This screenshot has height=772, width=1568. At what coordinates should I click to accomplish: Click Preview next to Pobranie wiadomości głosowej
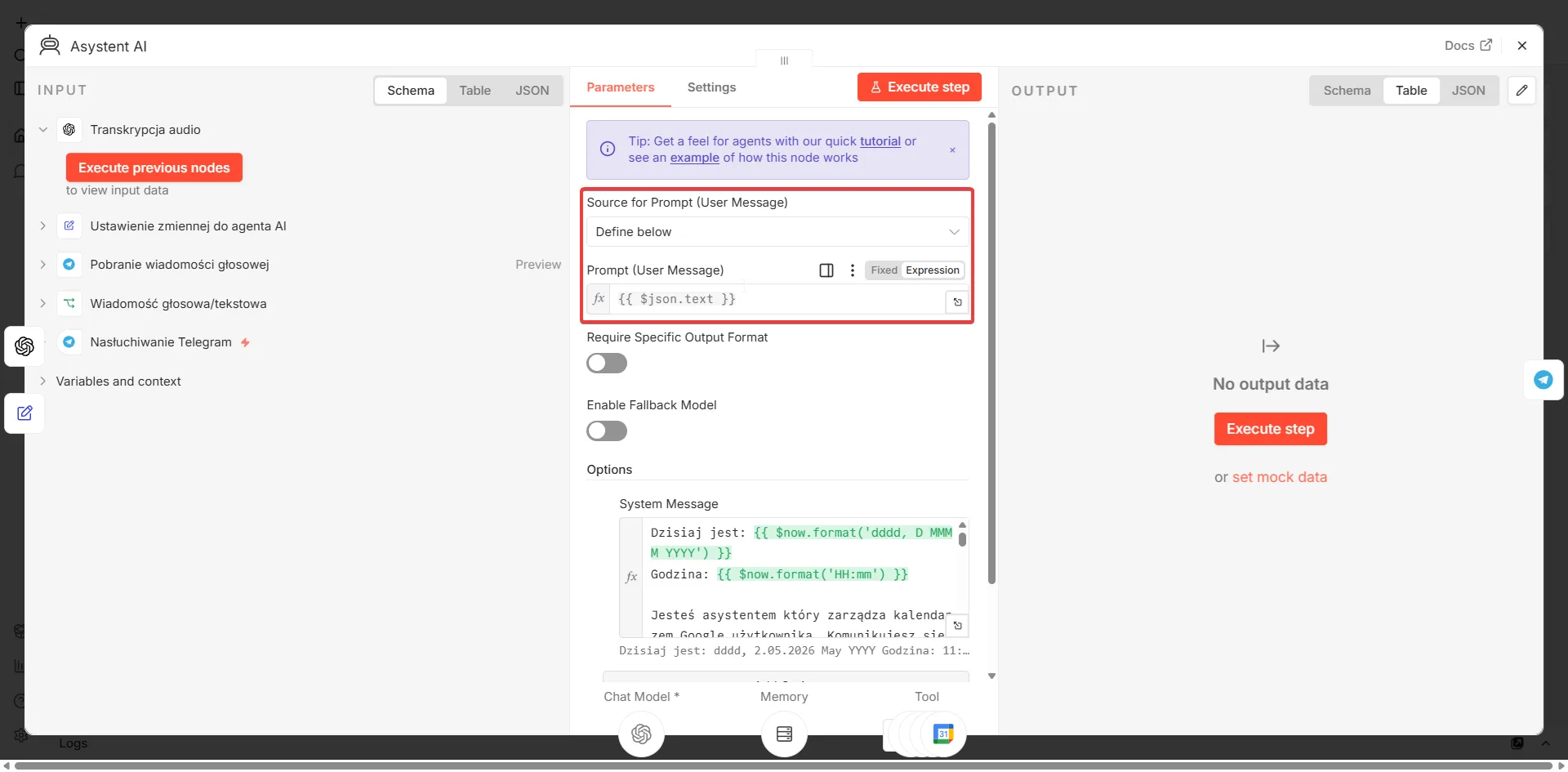538,265
